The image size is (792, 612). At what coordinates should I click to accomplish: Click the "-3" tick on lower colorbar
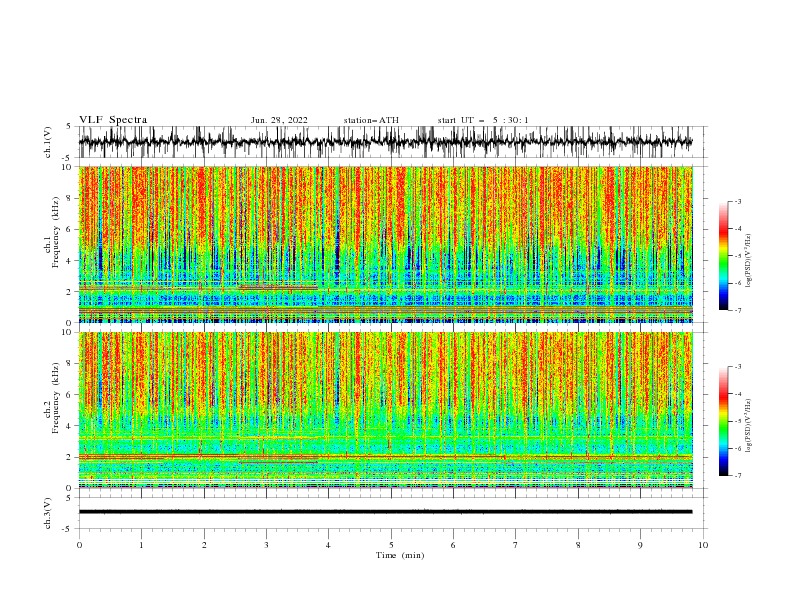738,367
